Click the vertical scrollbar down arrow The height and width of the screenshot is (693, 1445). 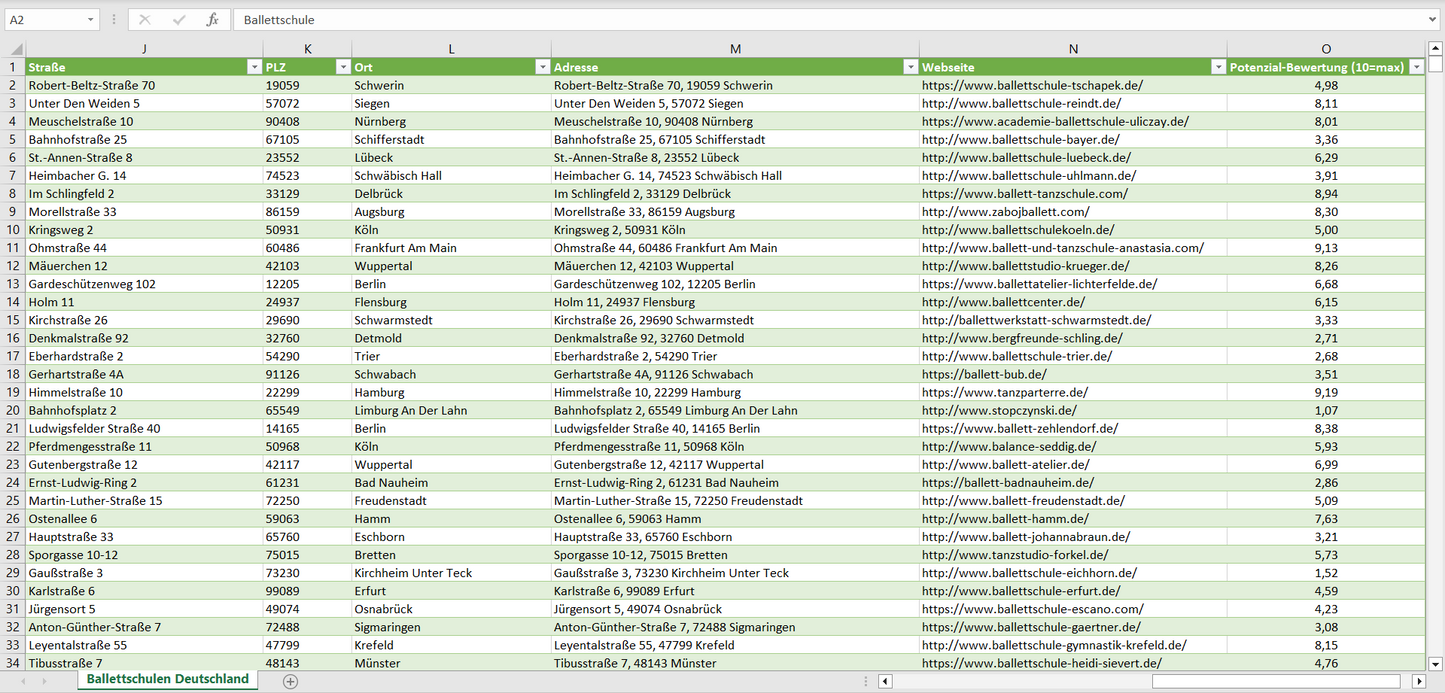1436,663
